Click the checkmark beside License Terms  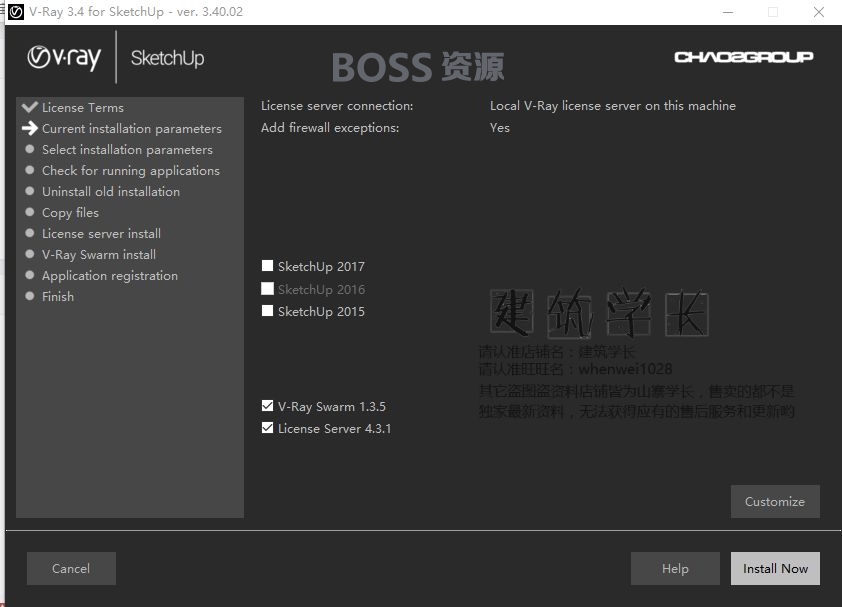coord(30,107)
